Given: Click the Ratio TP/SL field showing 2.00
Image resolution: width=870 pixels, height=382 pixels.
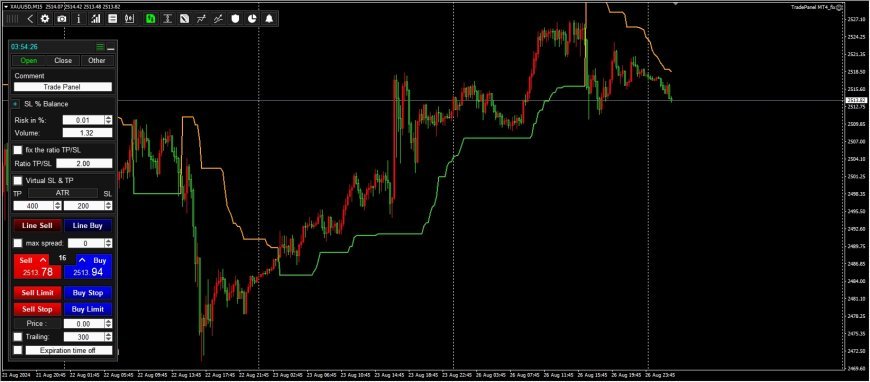Looking at the screenshot, I should (84, 164).
